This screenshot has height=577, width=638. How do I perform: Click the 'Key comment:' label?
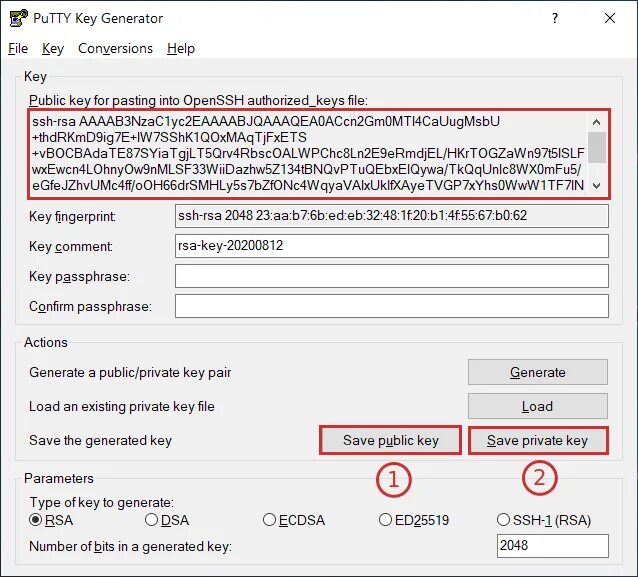click(x=71, y=247)
